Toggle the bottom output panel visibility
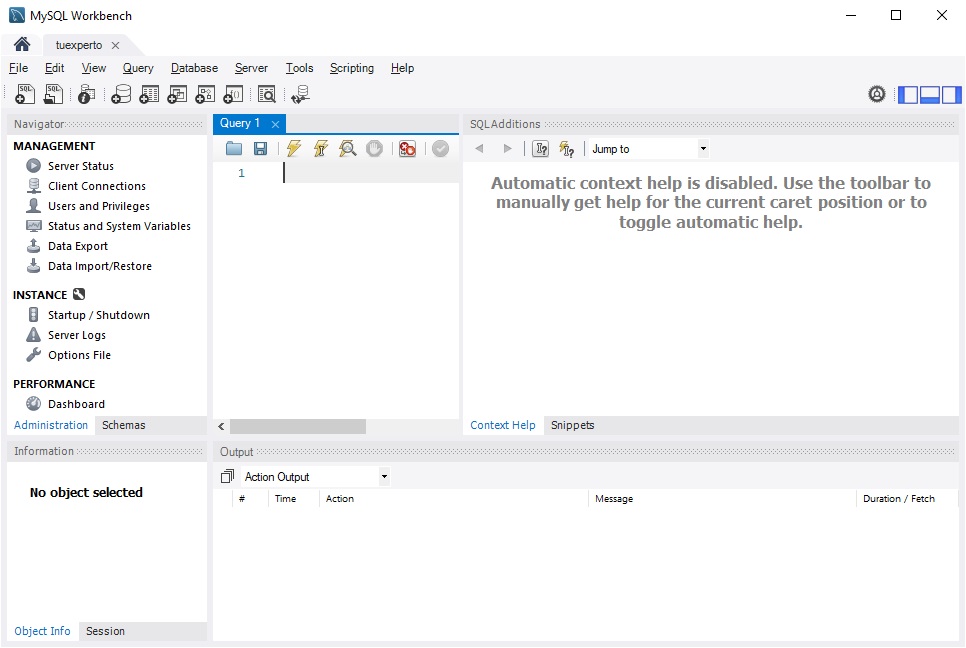 [x=929, y=94]
